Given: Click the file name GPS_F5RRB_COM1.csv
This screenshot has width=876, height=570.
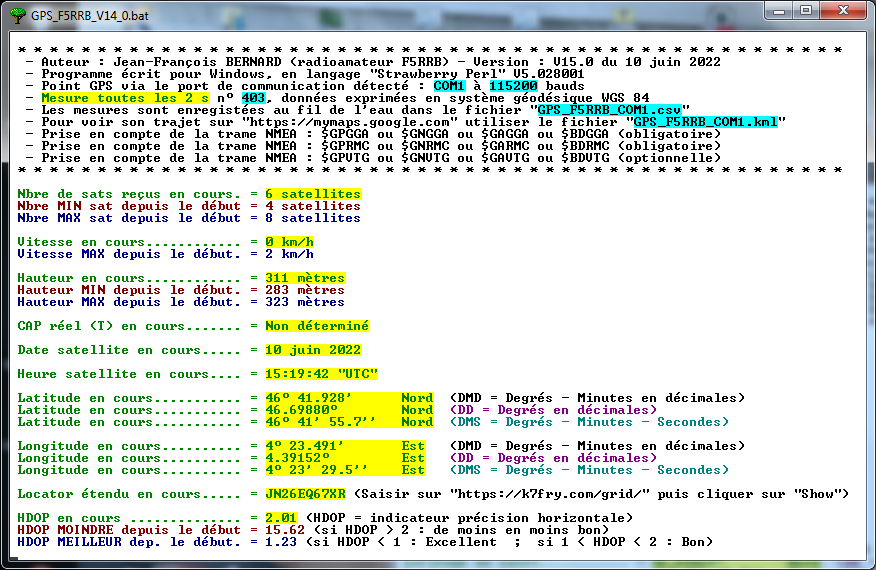Looking at the screenshot, I should coord(610,110).
